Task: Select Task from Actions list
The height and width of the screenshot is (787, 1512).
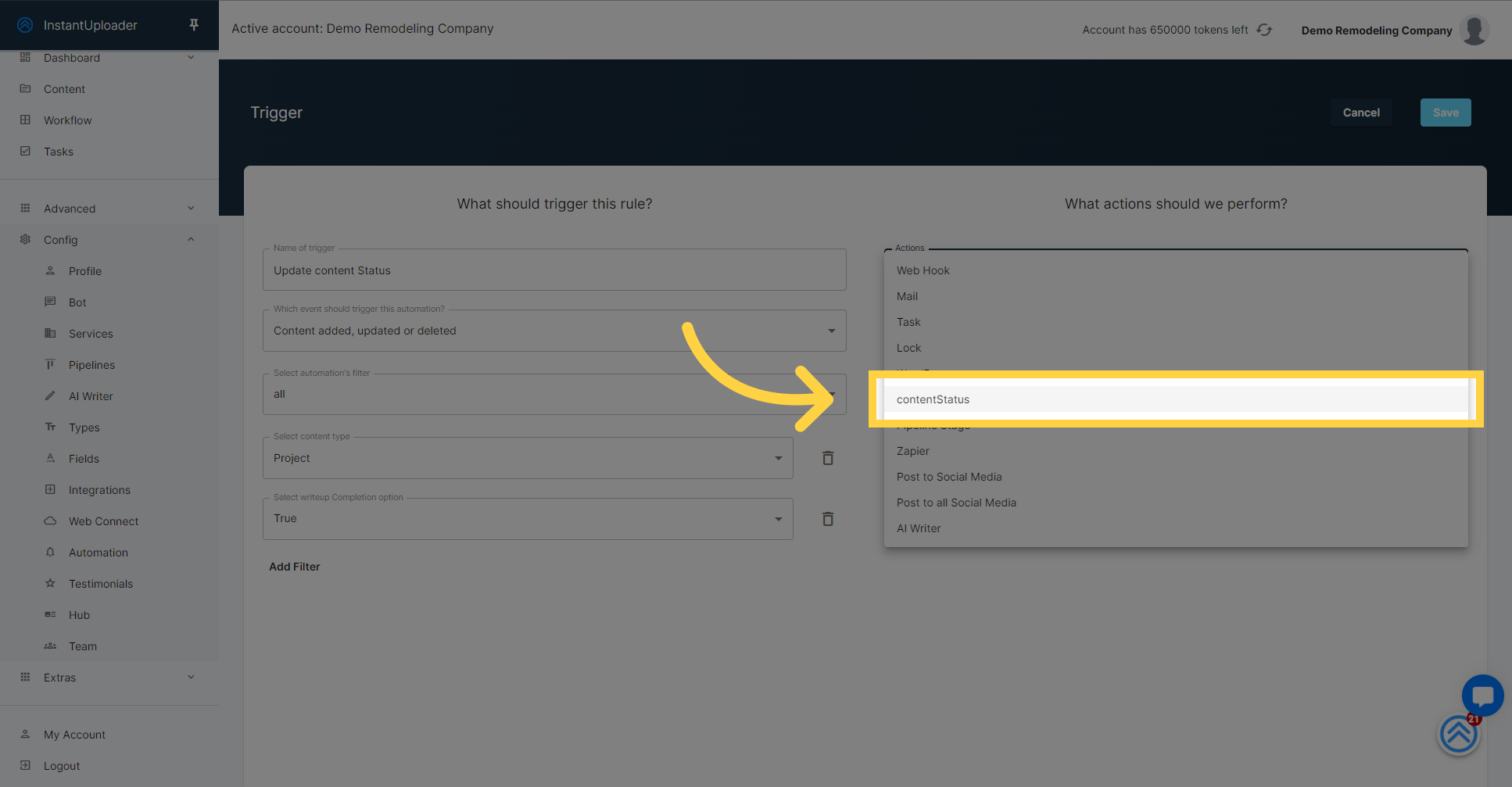Action: (1176, 322)
